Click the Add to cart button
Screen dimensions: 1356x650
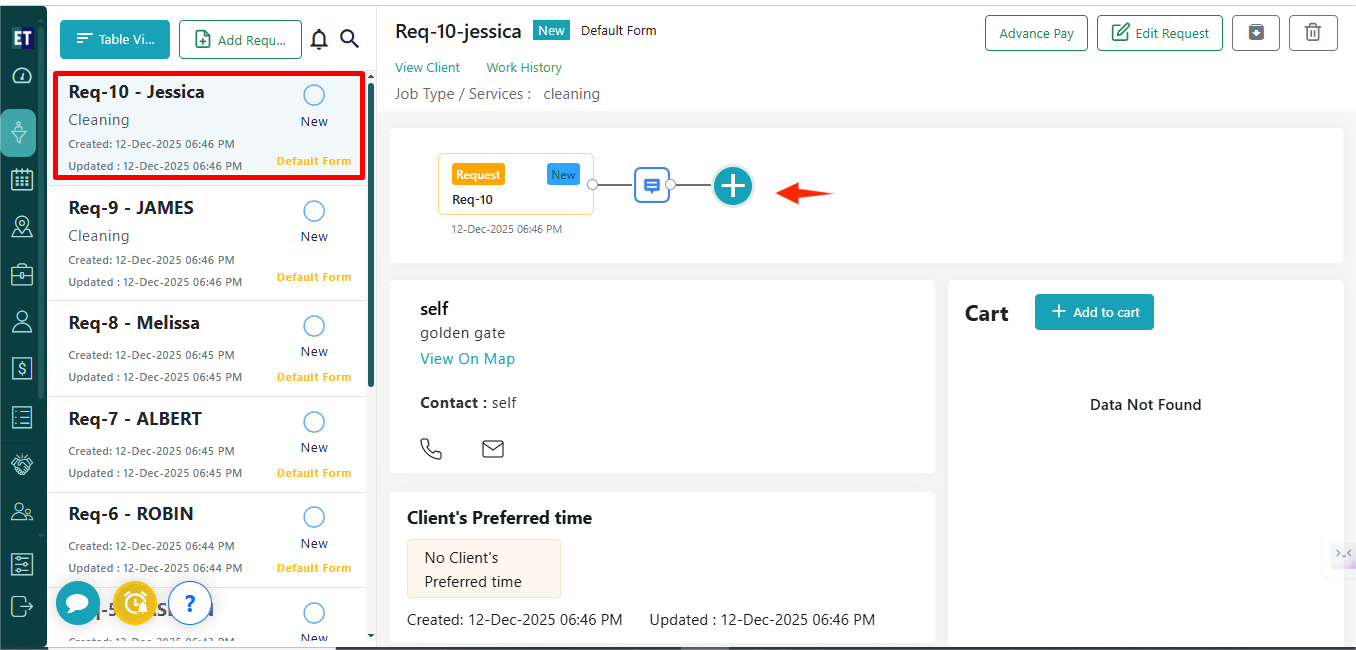click(1094, 312)
